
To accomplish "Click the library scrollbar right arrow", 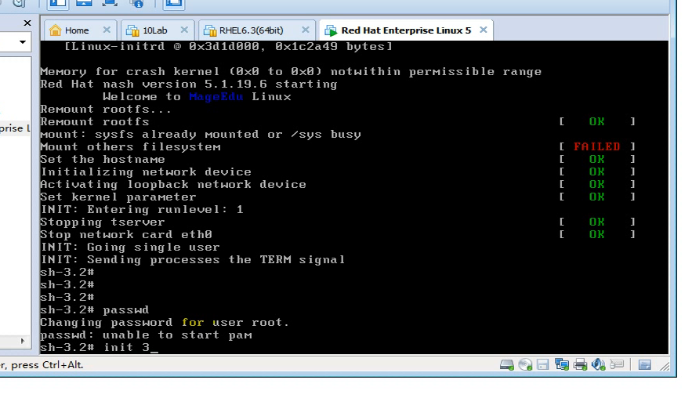I will [22, 341].
